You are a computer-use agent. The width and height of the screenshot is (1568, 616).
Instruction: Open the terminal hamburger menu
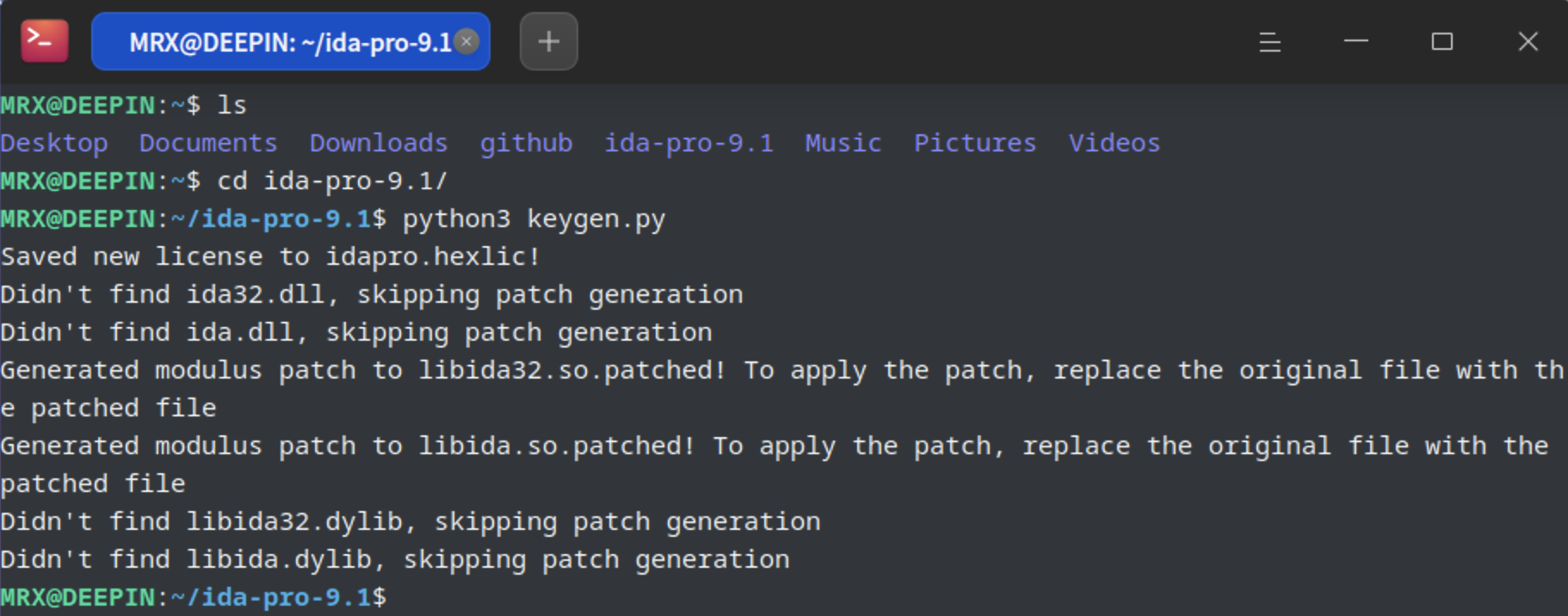pyautogui.click(x=1270, y=41)
